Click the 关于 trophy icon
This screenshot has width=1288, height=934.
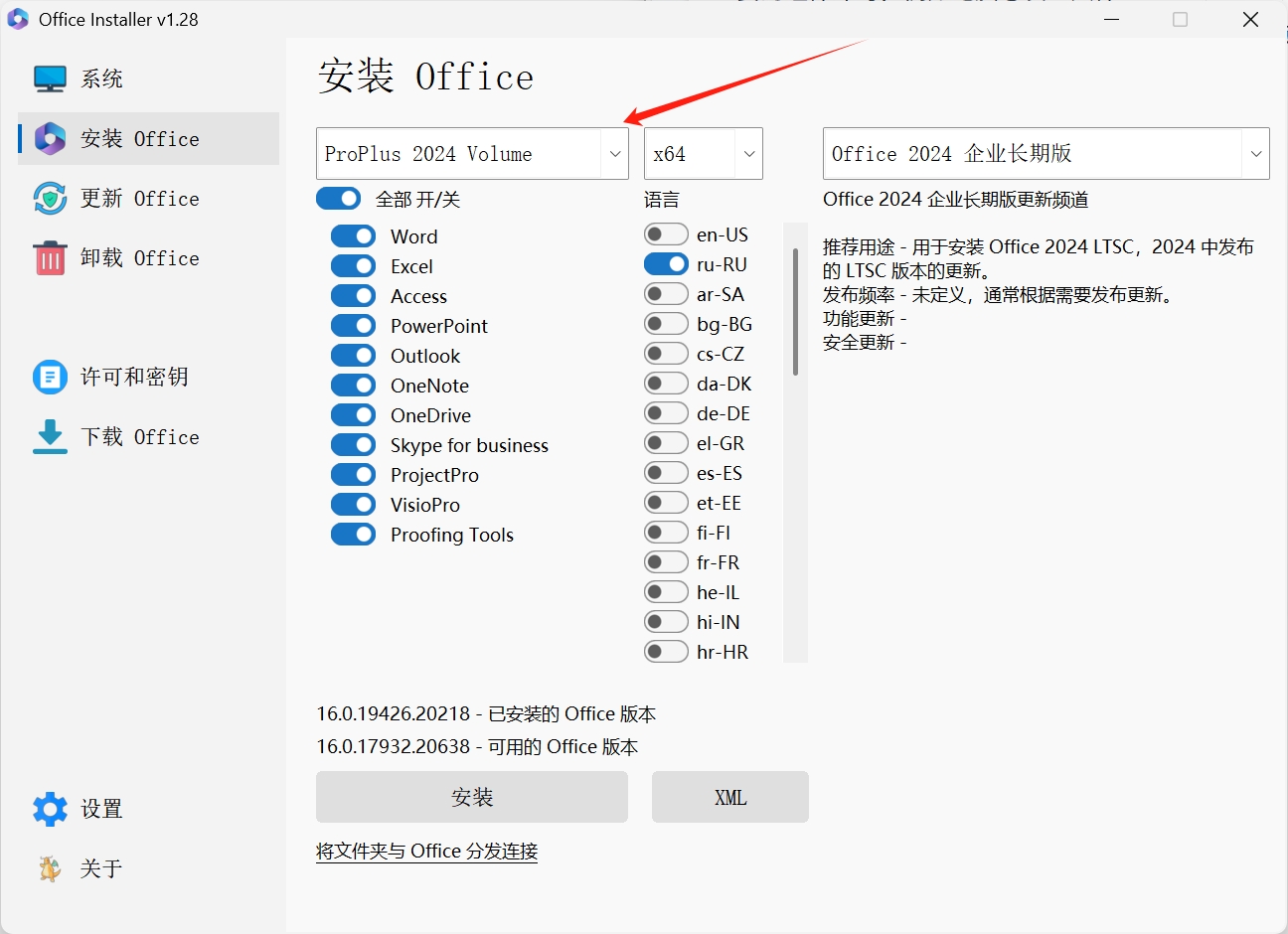(x=50, y=867)
